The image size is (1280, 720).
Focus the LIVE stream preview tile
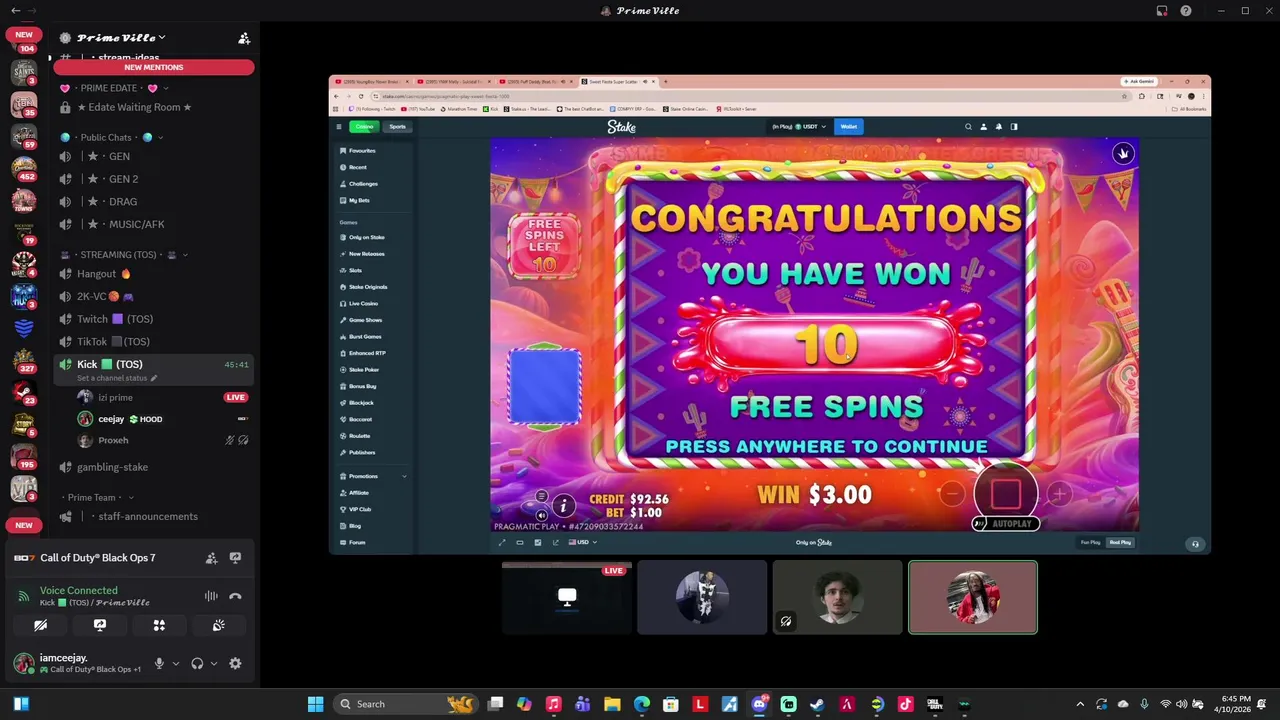pyautogui.click(x=567, y=597)
